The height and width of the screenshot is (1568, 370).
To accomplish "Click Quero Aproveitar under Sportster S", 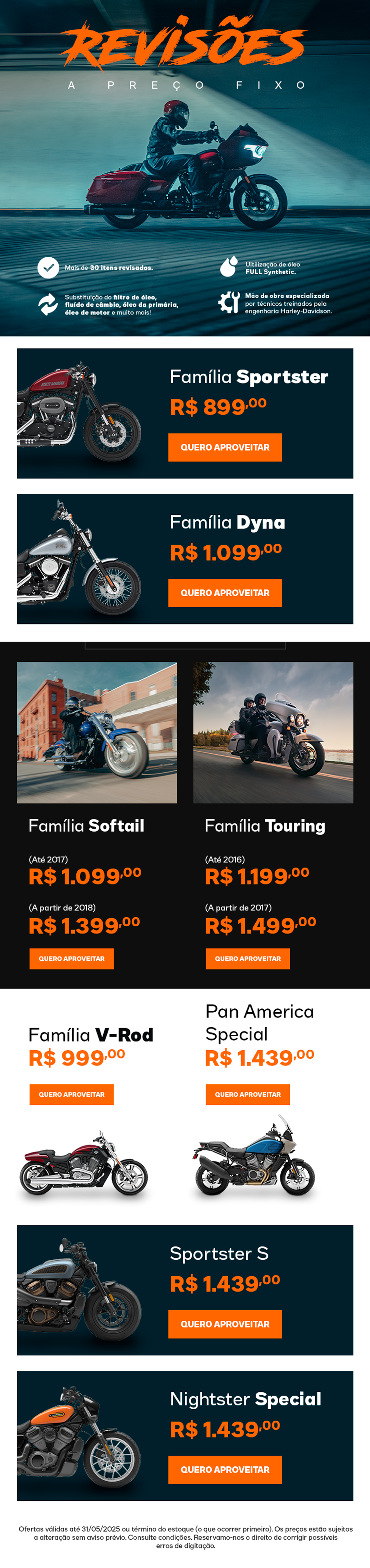I will coord(225,1325).
